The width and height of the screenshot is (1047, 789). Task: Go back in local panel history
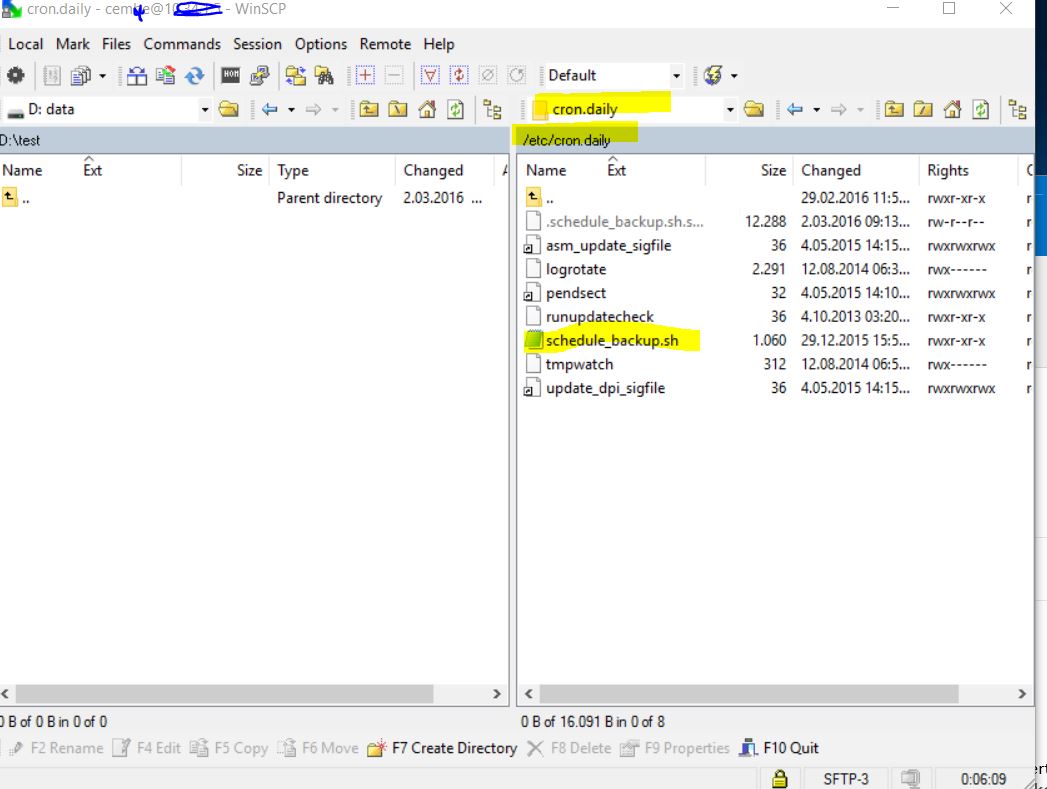269,109
